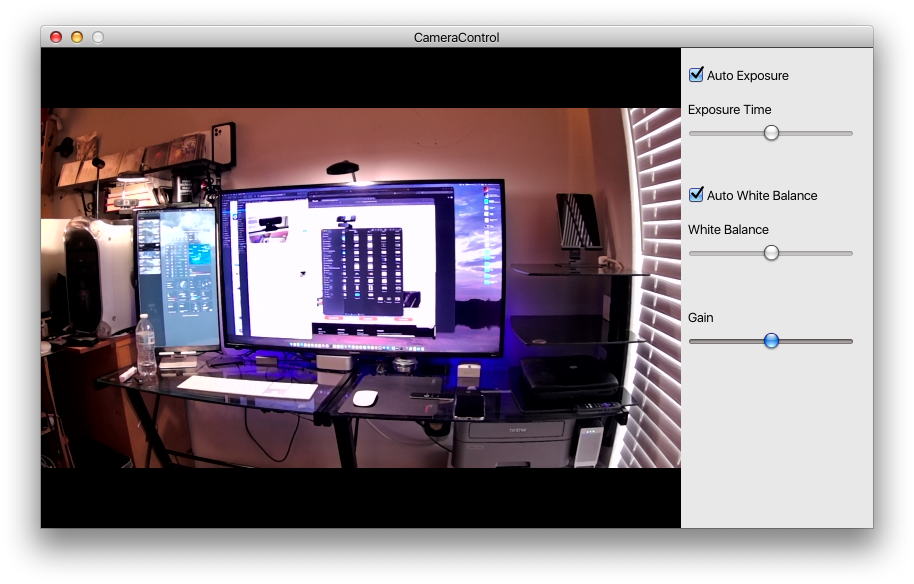Close the CameraControl window with red button
Image resolution: width=914 pixels, height=584 pixels.
[56, 37]
